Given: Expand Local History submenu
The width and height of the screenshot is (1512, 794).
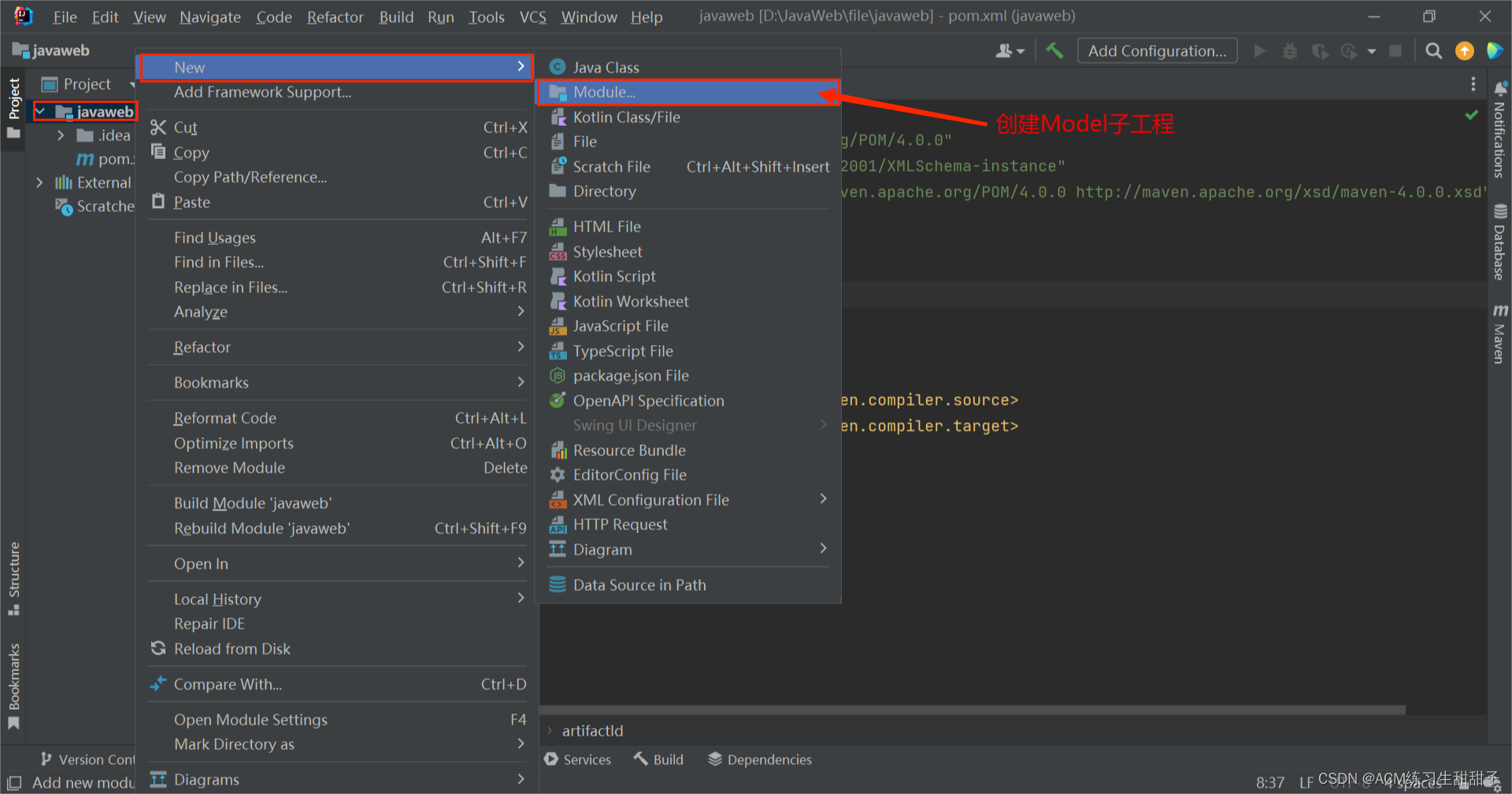Looking at the screenshot, I should point(339,599).
